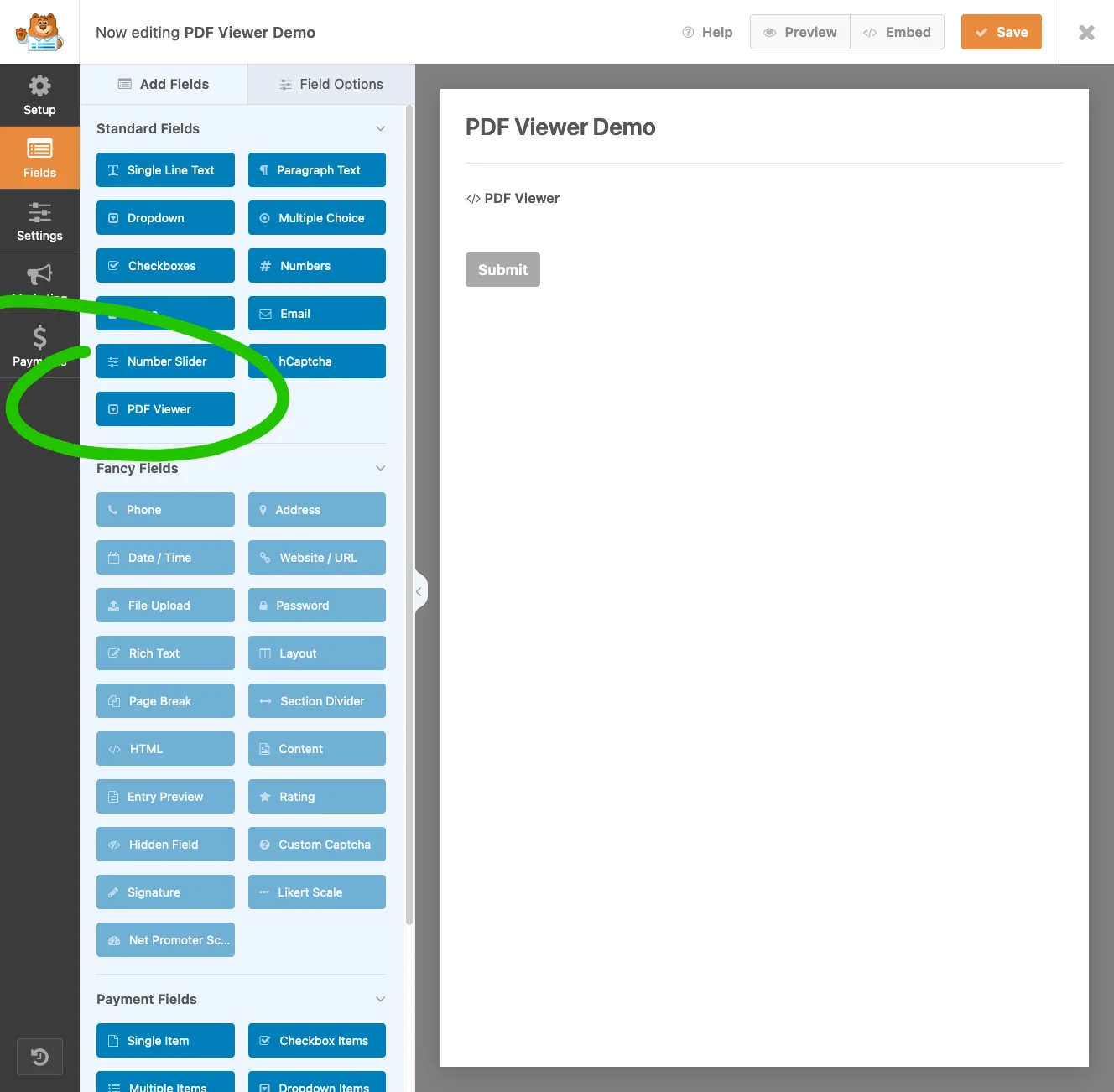Open the Embed dialog
The width and height of the screenshot is (1114, 1092).
coord(897,32)
